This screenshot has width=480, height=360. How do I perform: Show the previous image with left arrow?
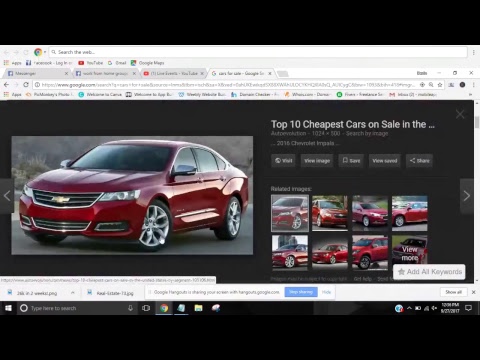click(x=7, y=196)
